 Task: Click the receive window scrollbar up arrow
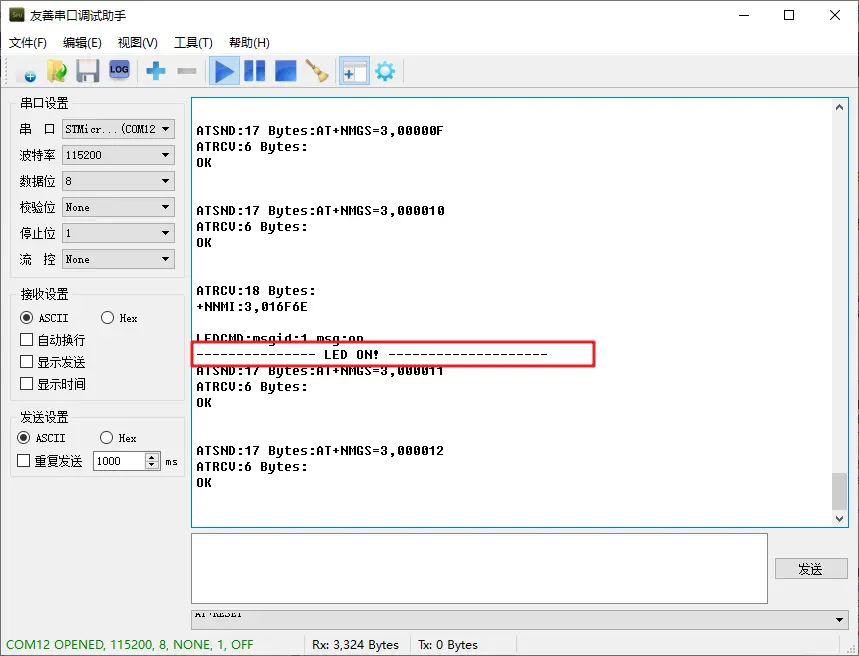(839, 107)
